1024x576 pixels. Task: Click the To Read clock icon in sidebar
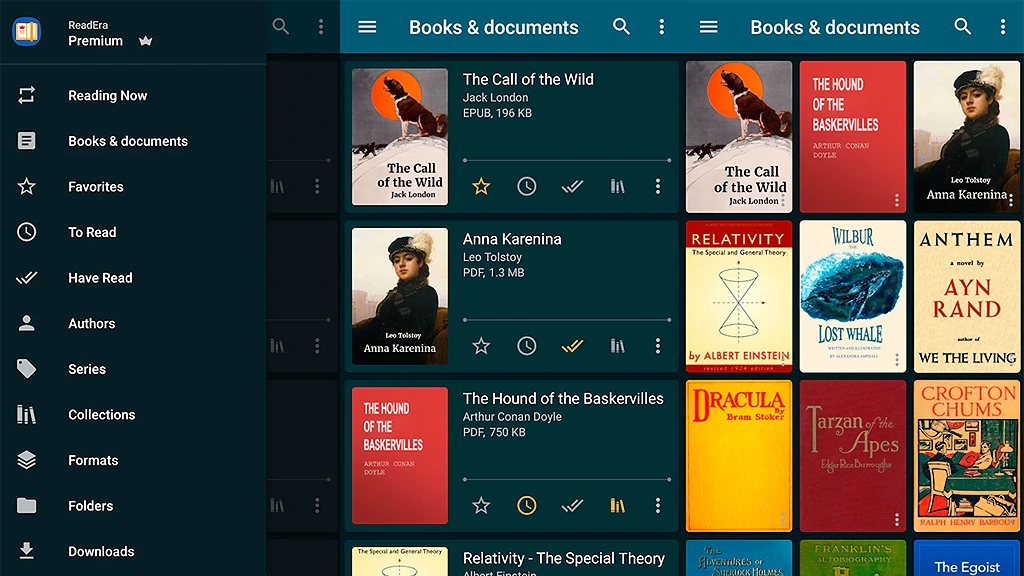(x=27, y=232)
